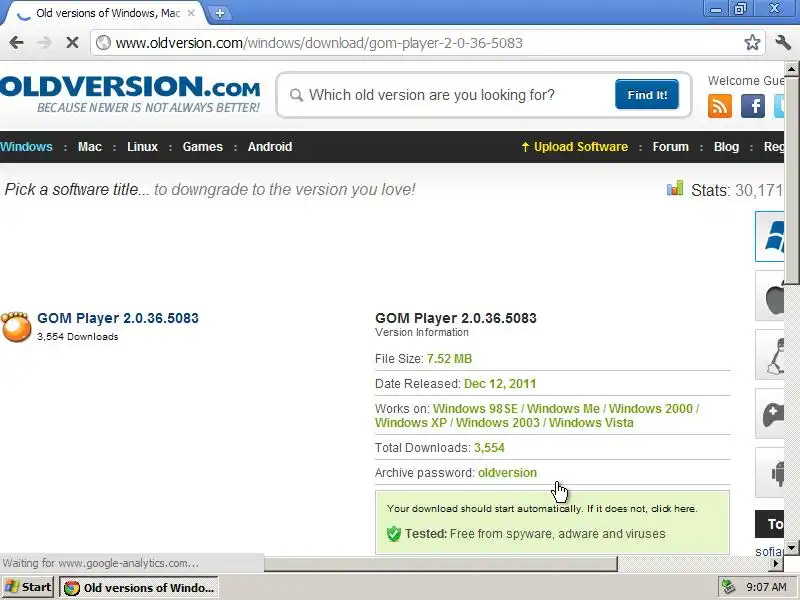Click the horizontal scrollbar thumb

point(440,564)
